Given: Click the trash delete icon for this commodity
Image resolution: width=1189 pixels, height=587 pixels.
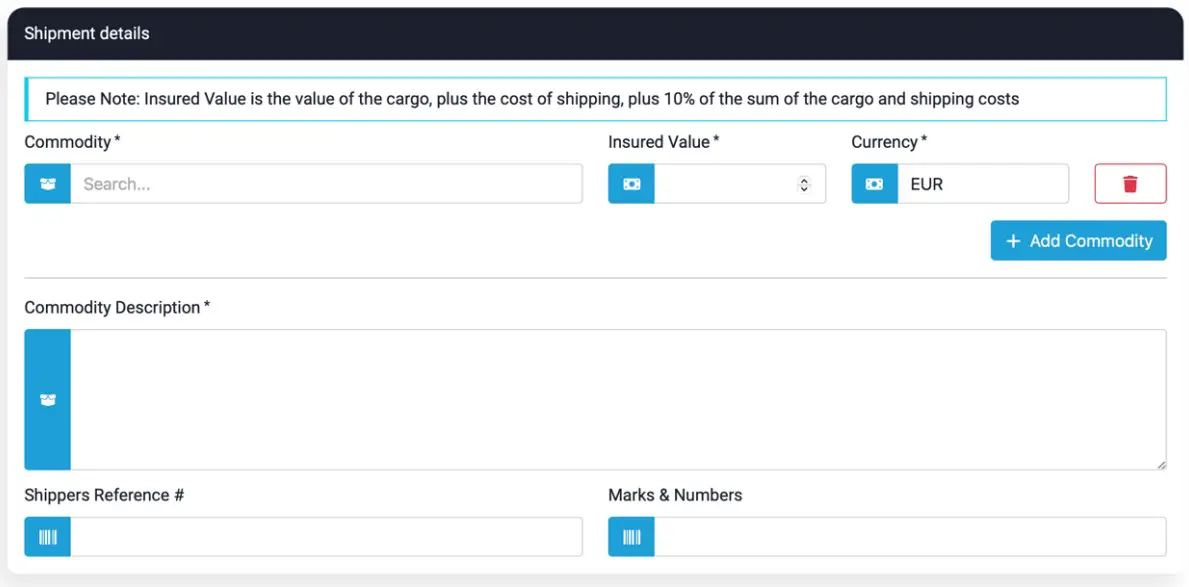Looking at the screenshot, I should (1130, 183).
